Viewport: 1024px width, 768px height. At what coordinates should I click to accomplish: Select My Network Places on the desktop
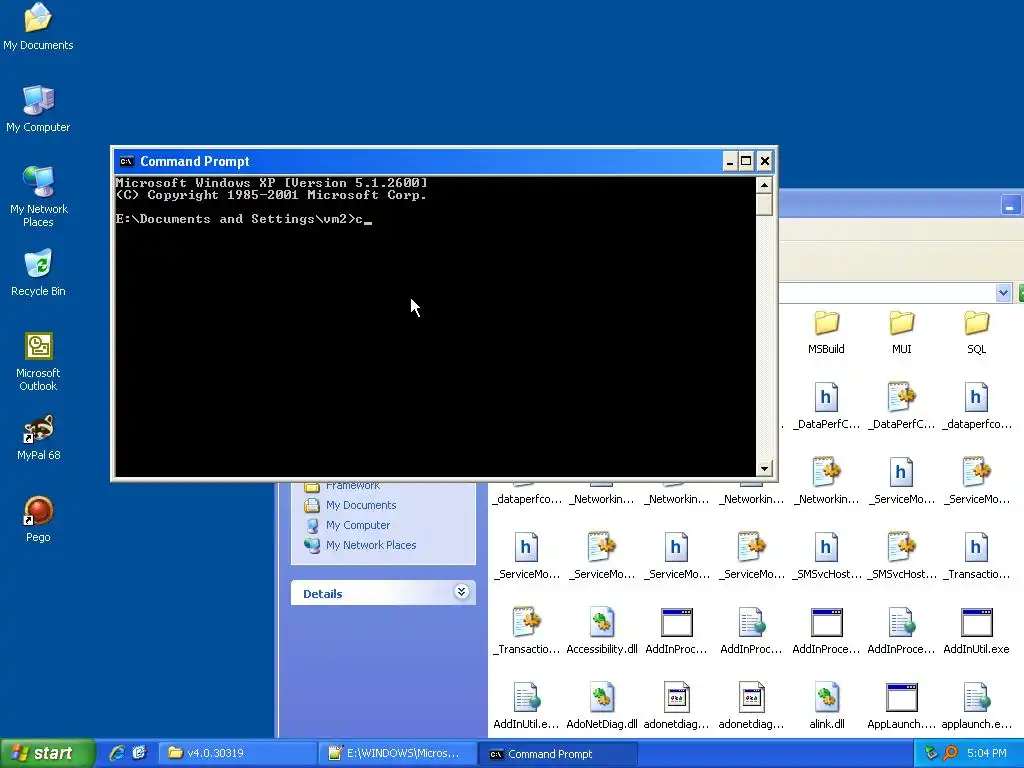pyautogui.click(x=38, y=196)
